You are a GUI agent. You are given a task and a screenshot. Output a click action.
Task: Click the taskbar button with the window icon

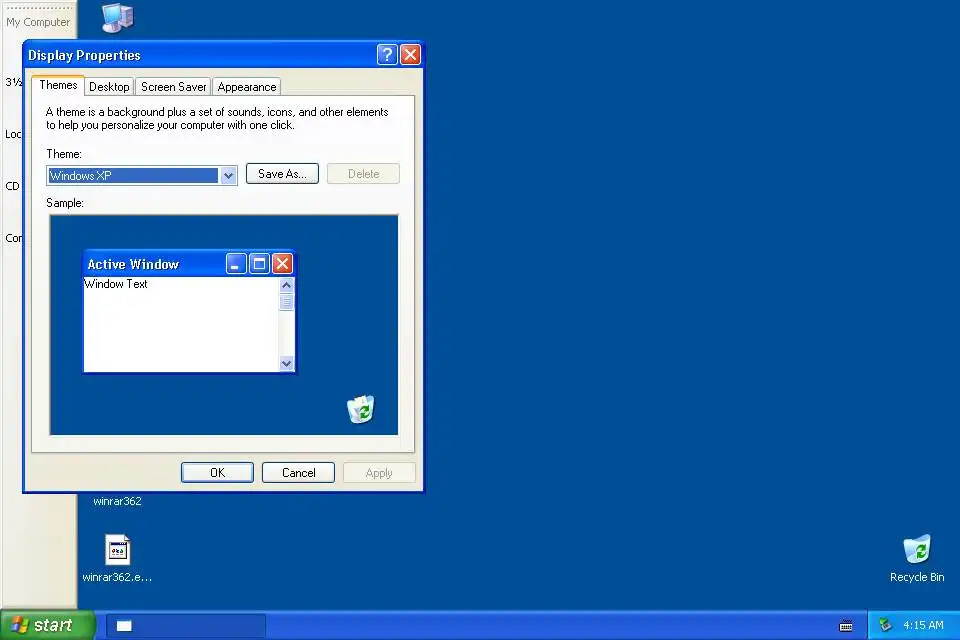pyautogui.click(x=186, y=625)
